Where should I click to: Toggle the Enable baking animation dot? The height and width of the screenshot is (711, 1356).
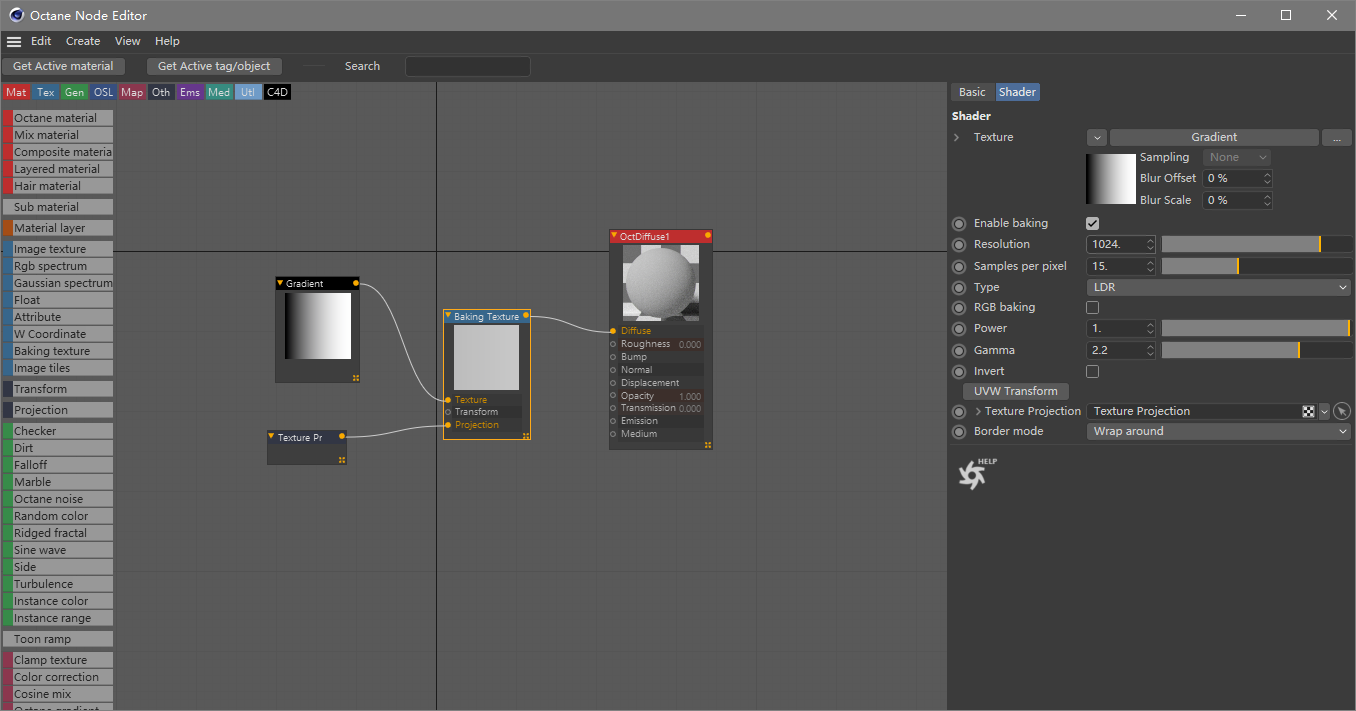point(959,223)
